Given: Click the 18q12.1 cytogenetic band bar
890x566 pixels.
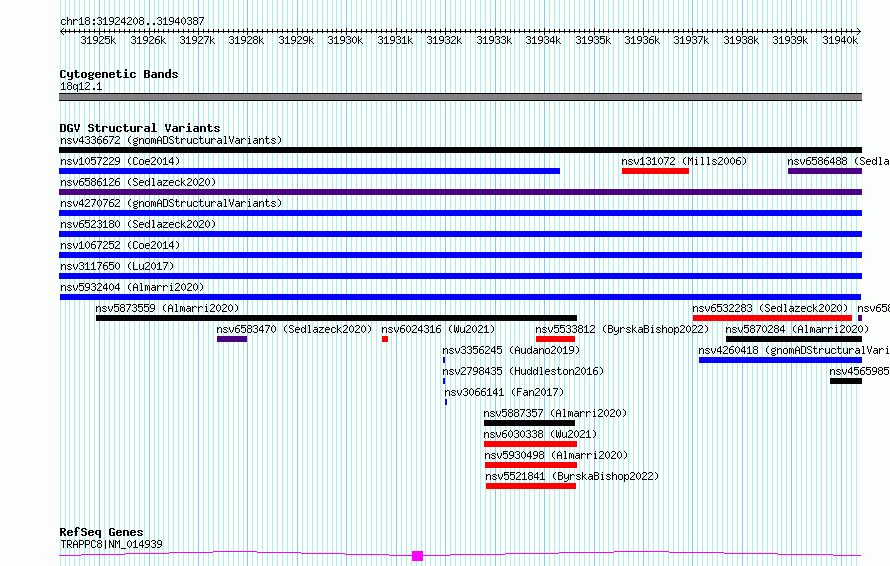Looking at the screenshot, I should (x=460, y=97).
